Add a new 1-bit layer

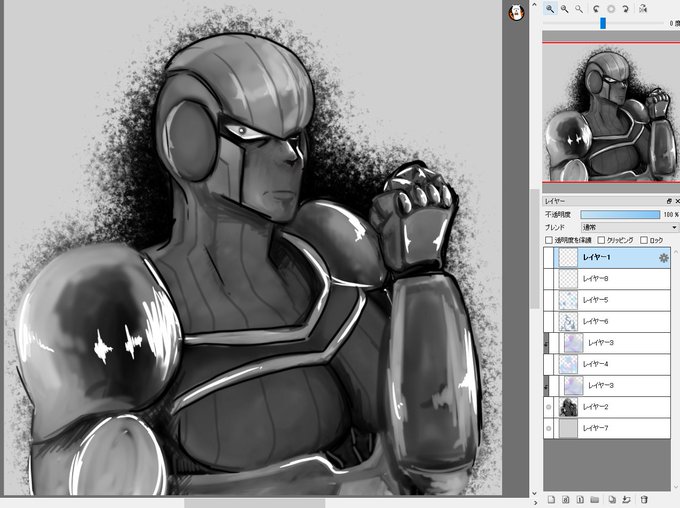[x=580, y=500]
